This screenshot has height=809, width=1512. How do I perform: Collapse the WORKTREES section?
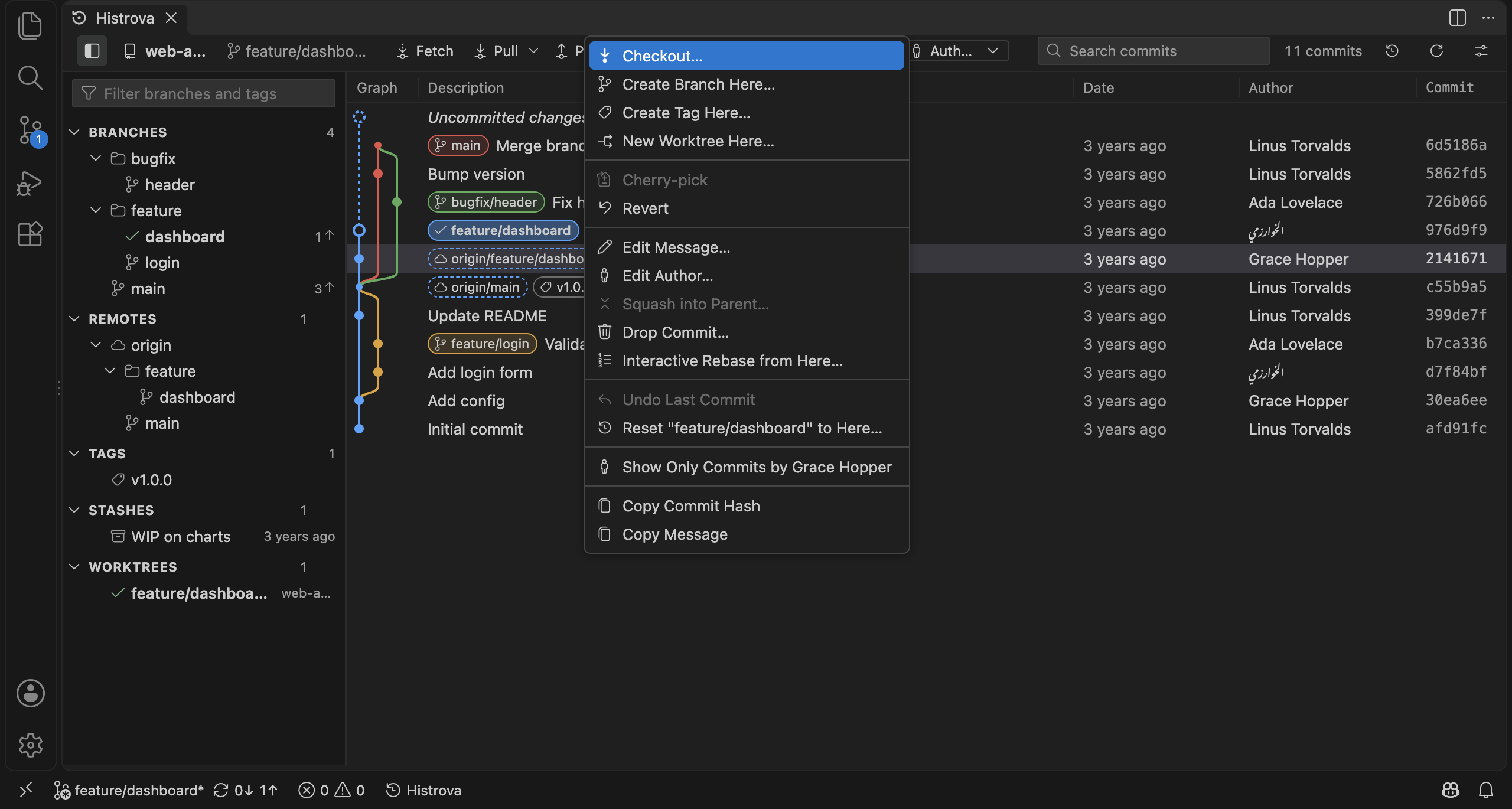pyautogui.click(x=74, y=567)
